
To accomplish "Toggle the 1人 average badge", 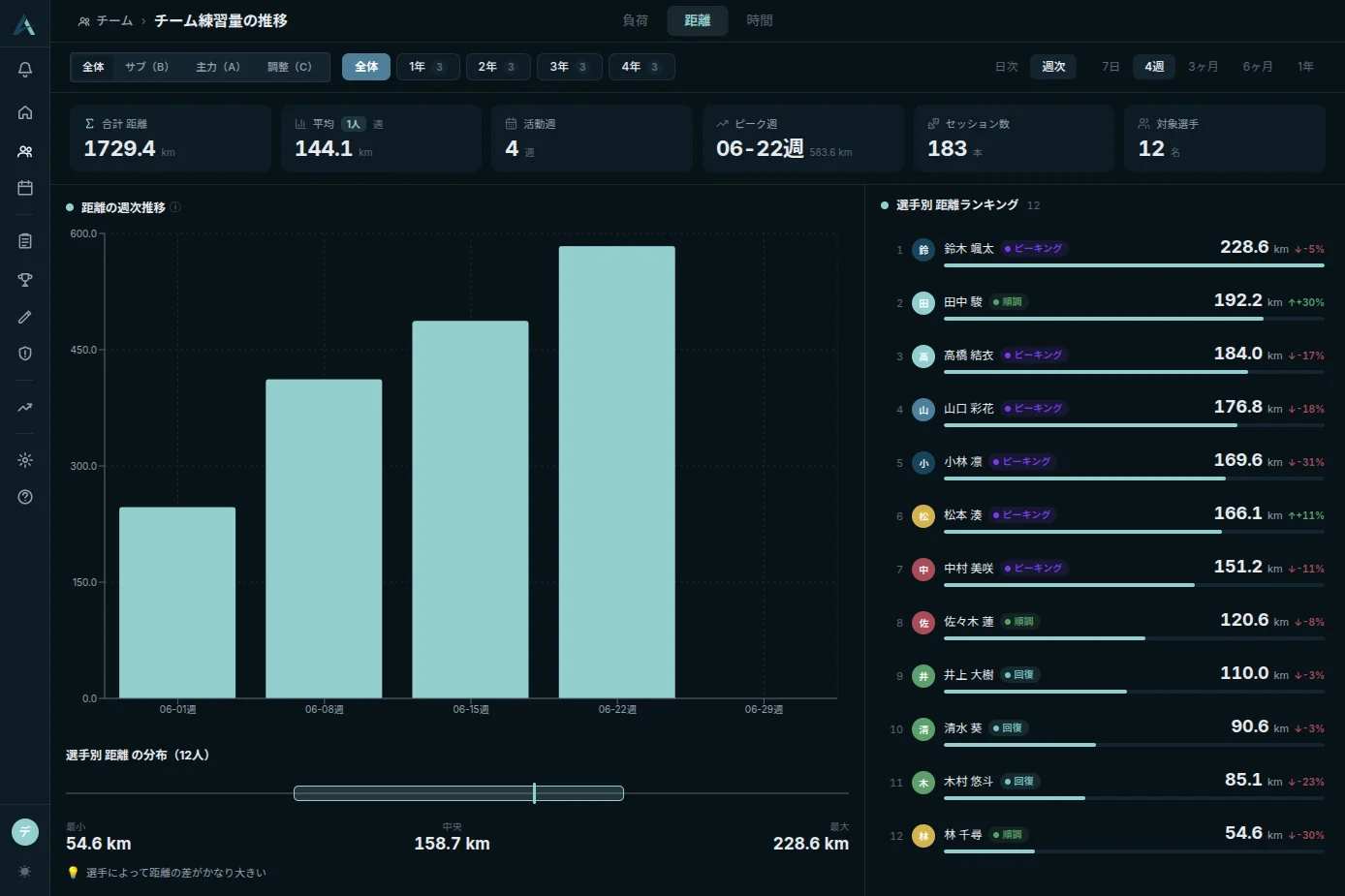I will point(353,124).
